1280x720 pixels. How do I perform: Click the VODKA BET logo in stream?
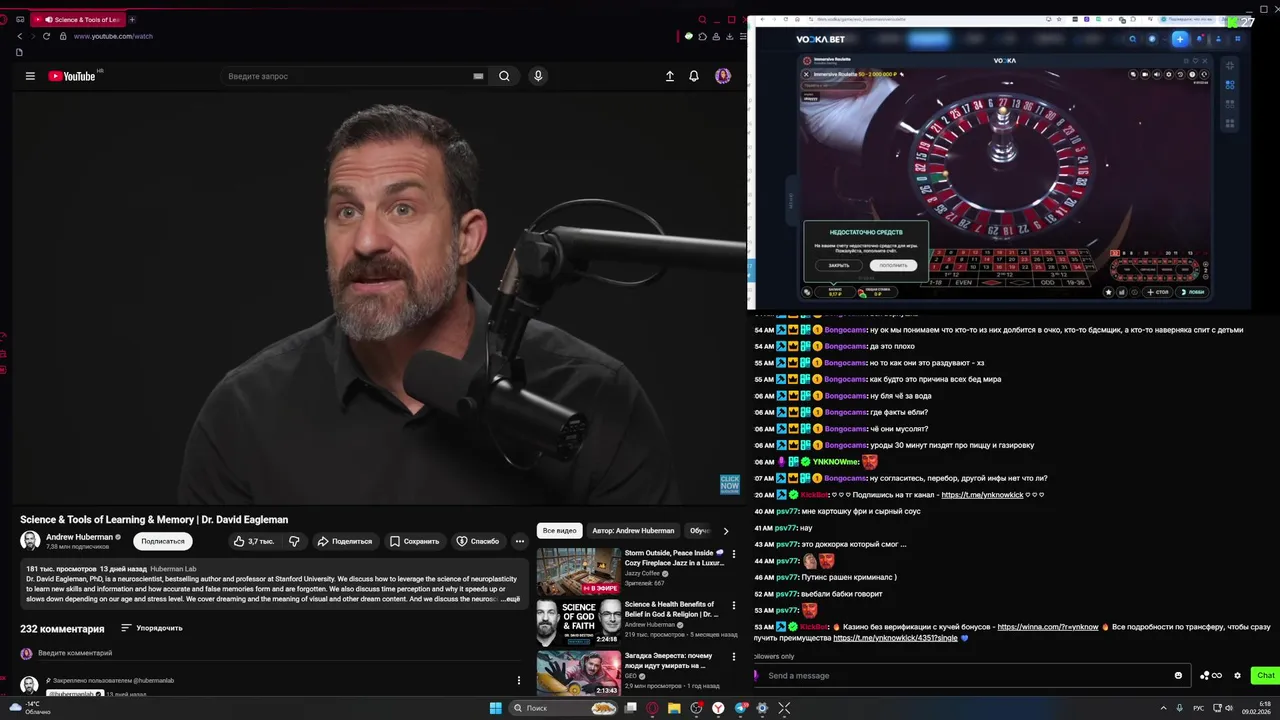point(820,39)
